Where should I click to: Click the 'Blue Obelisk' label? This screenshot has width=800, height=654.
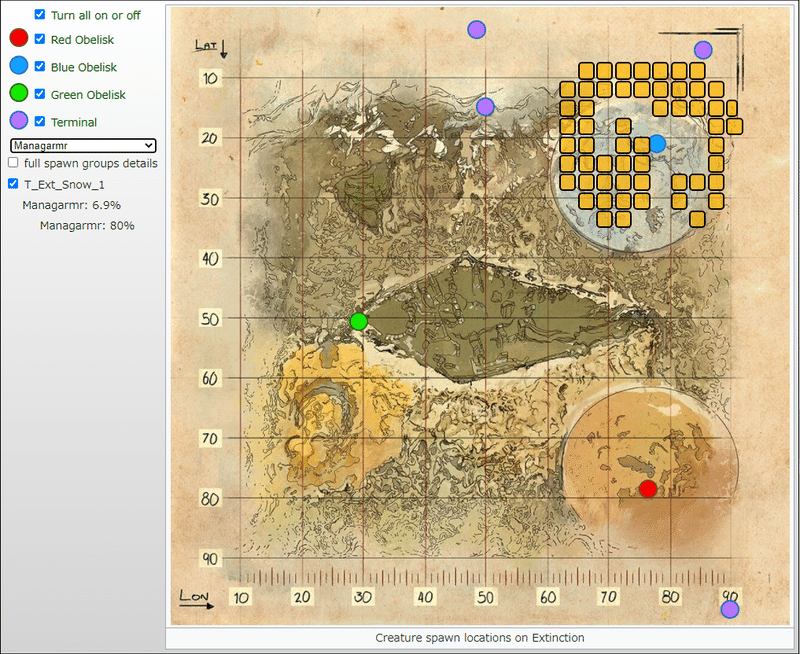coord(84,67)
